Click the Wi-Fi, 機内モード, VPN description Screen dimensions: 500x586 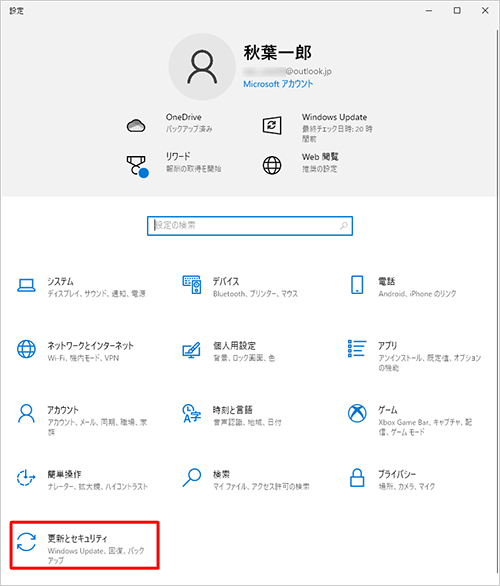click(x=83, y=358)
